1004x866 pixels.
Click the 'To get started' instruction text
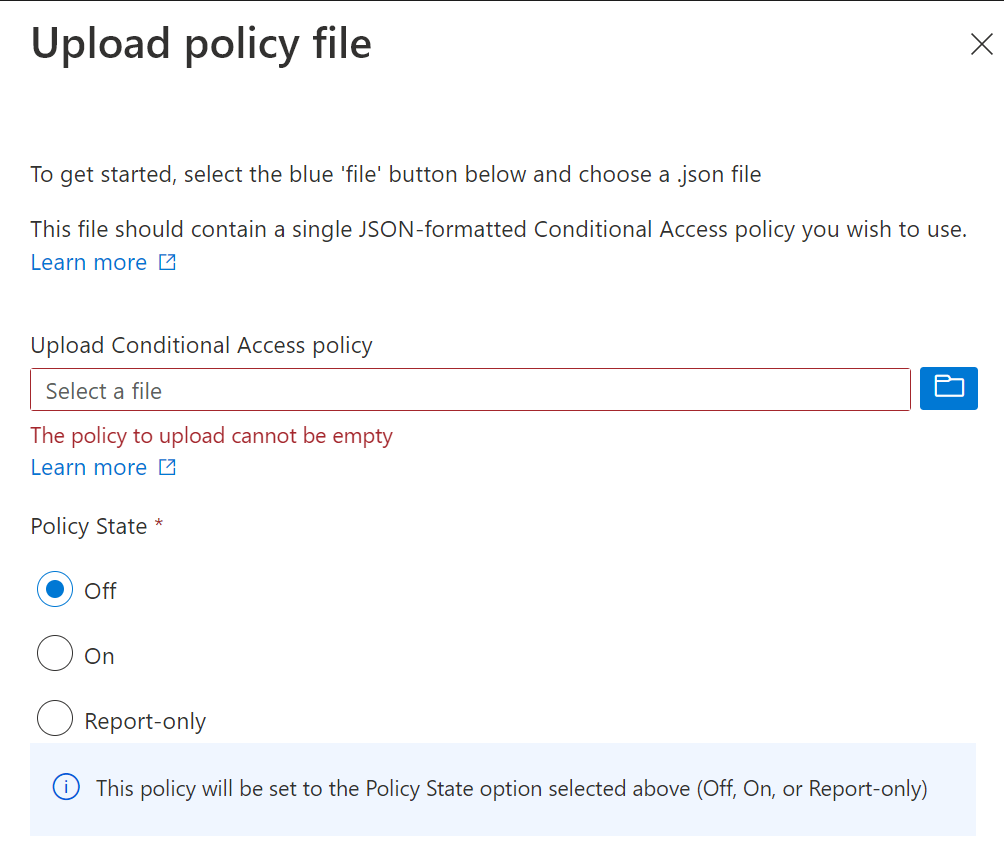pos(395,175)
